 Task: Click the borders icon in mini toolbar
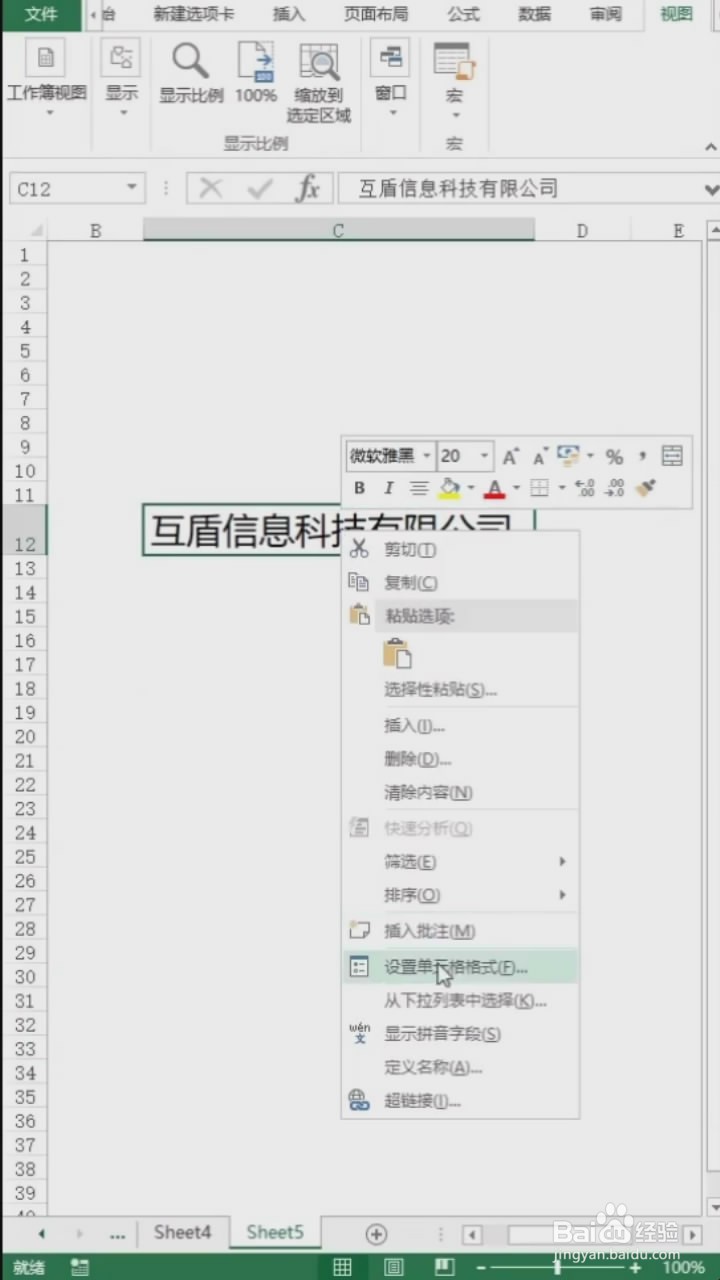point(540,488)
